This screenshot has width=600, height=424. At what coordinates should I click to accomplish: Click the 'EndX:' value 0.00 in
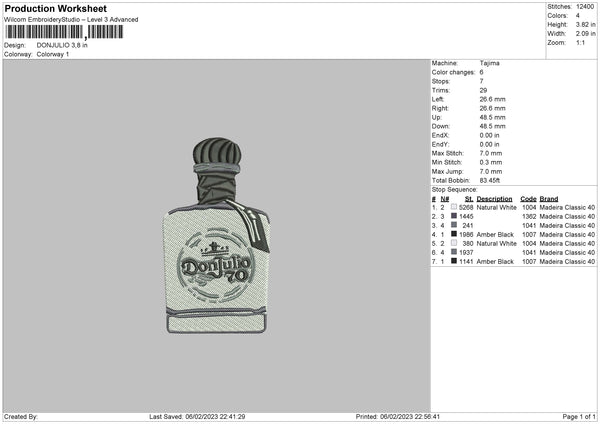pyautogui.click(x=489, y=135)
